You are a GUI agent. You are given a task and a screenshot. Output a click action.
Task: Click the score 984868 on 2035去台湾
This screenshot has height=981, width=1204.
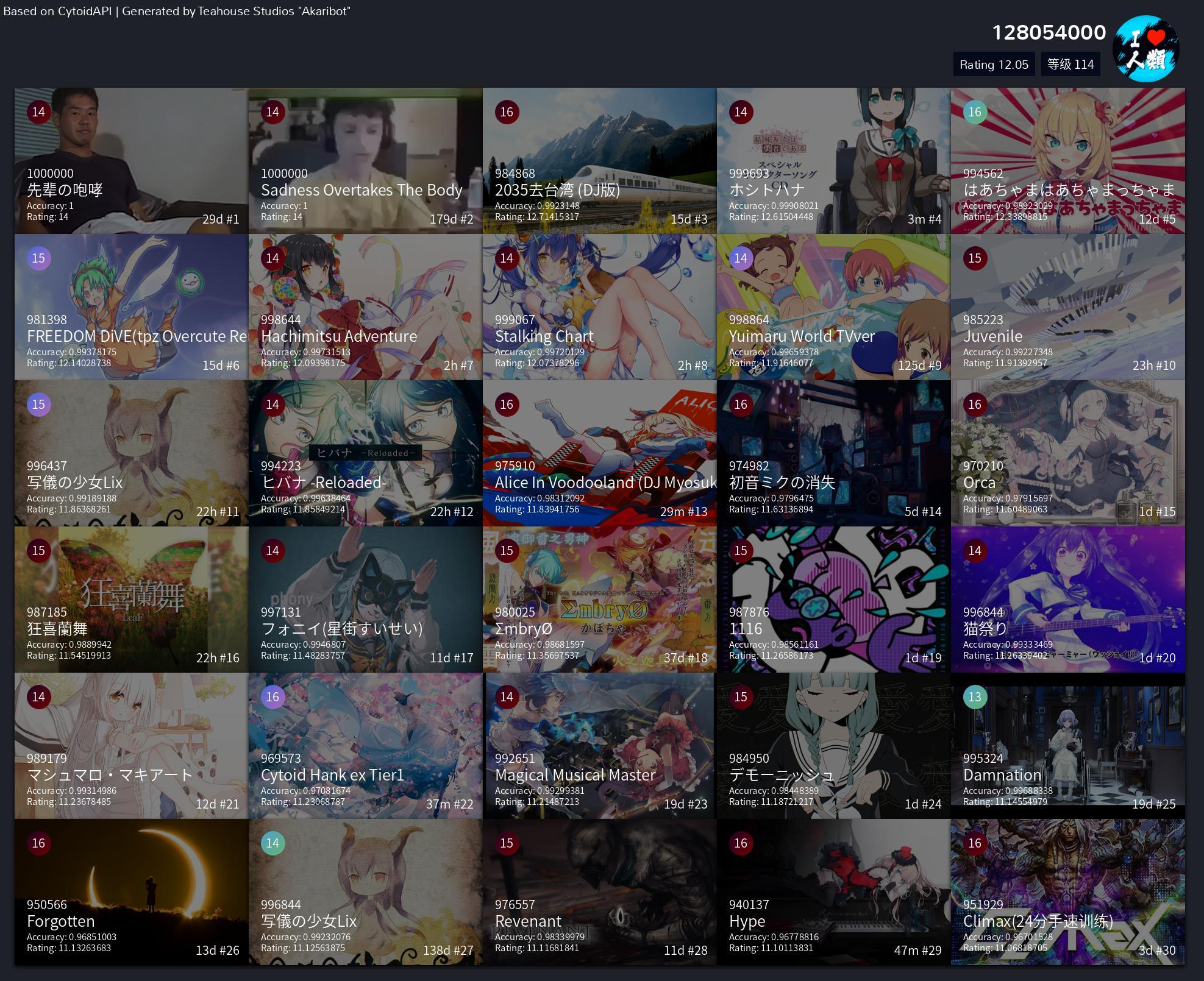[515, 174]
